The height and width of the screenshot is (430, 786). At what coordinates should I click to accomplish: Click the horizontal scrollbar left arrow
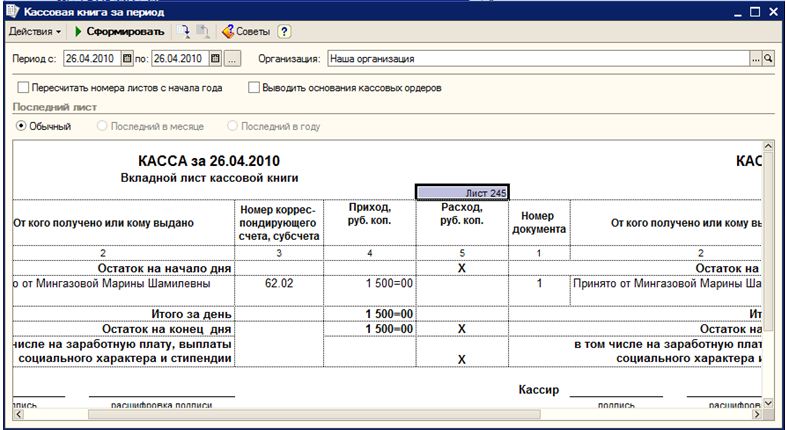coord(19,414)
